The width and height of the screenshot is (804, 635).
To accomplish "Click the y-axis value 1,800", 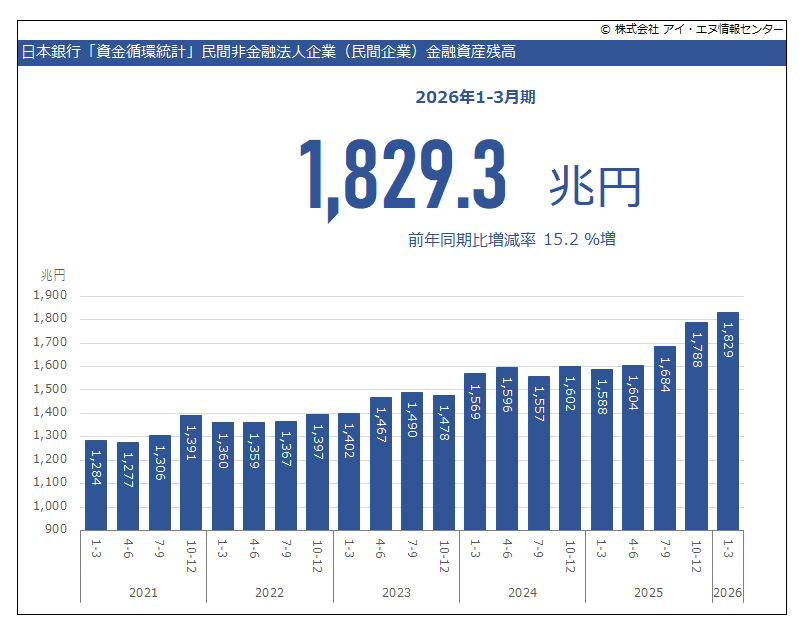I will (x=50, y=318).
